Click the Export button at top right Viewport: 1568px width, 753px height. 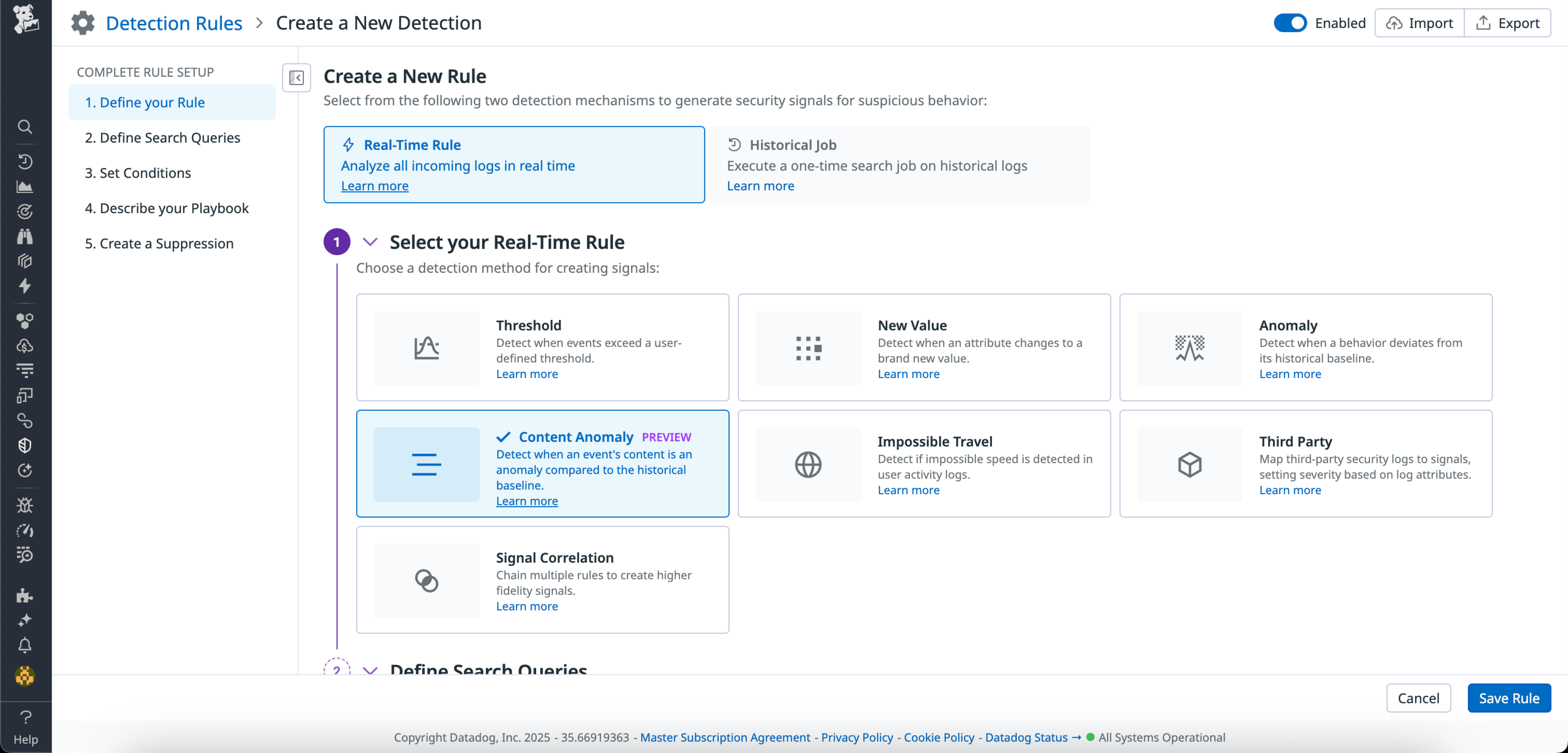(1509, 23)
